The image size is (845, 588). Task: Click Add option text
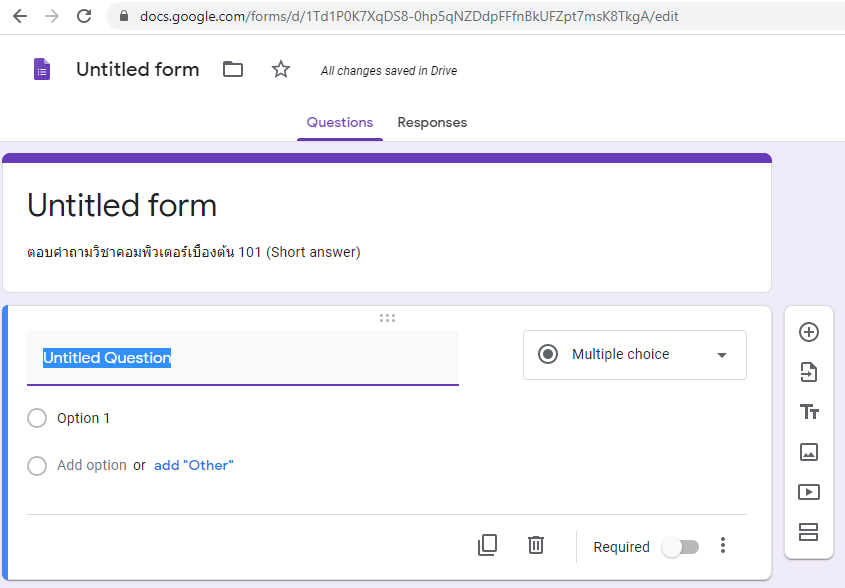92,465
